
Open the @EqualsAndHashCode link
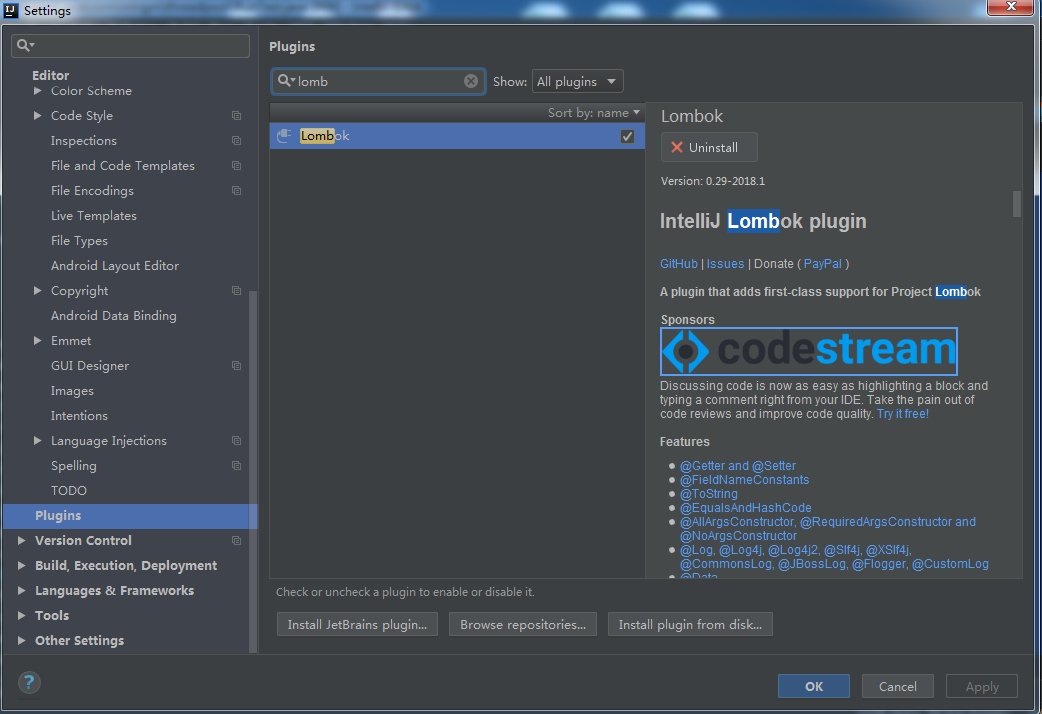[x=746, y=508]
